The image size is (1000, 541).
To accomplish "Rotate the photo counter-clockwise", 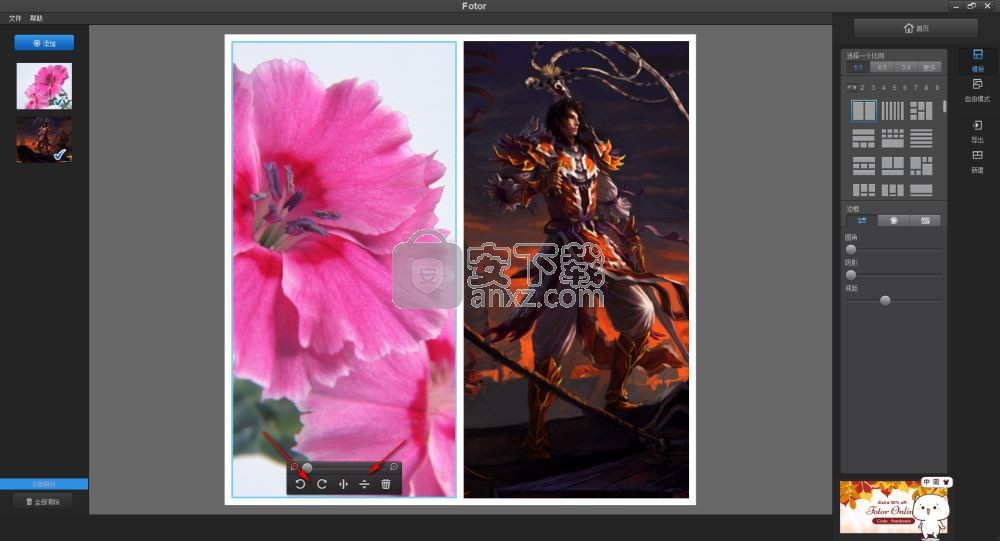I will 300,484.
